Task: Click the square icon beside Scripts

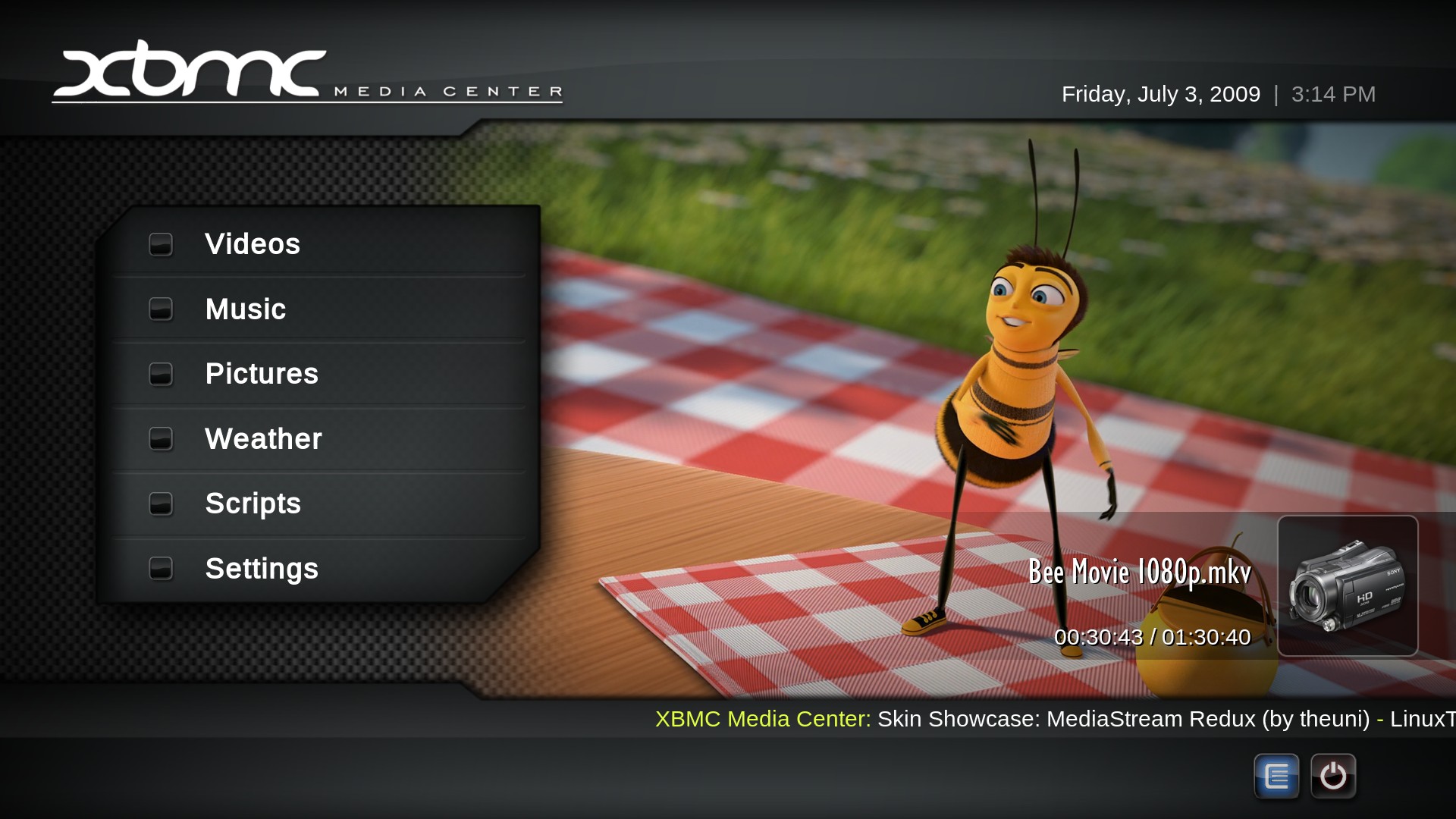Action: click(161, 504)
